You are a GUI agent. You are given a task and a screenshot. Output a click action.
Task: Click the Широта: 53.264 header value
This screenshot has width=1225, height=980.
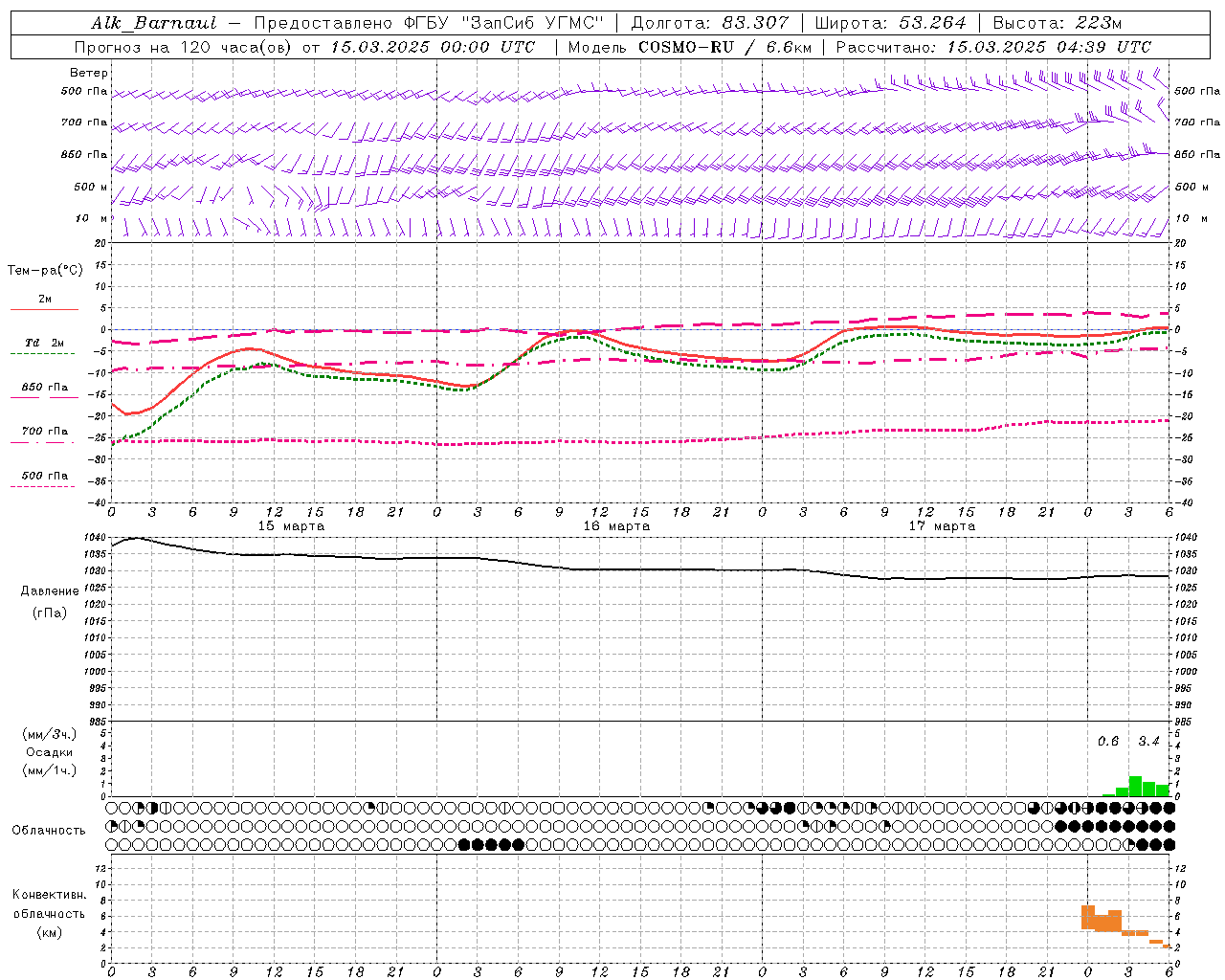[x=890, y=23]
